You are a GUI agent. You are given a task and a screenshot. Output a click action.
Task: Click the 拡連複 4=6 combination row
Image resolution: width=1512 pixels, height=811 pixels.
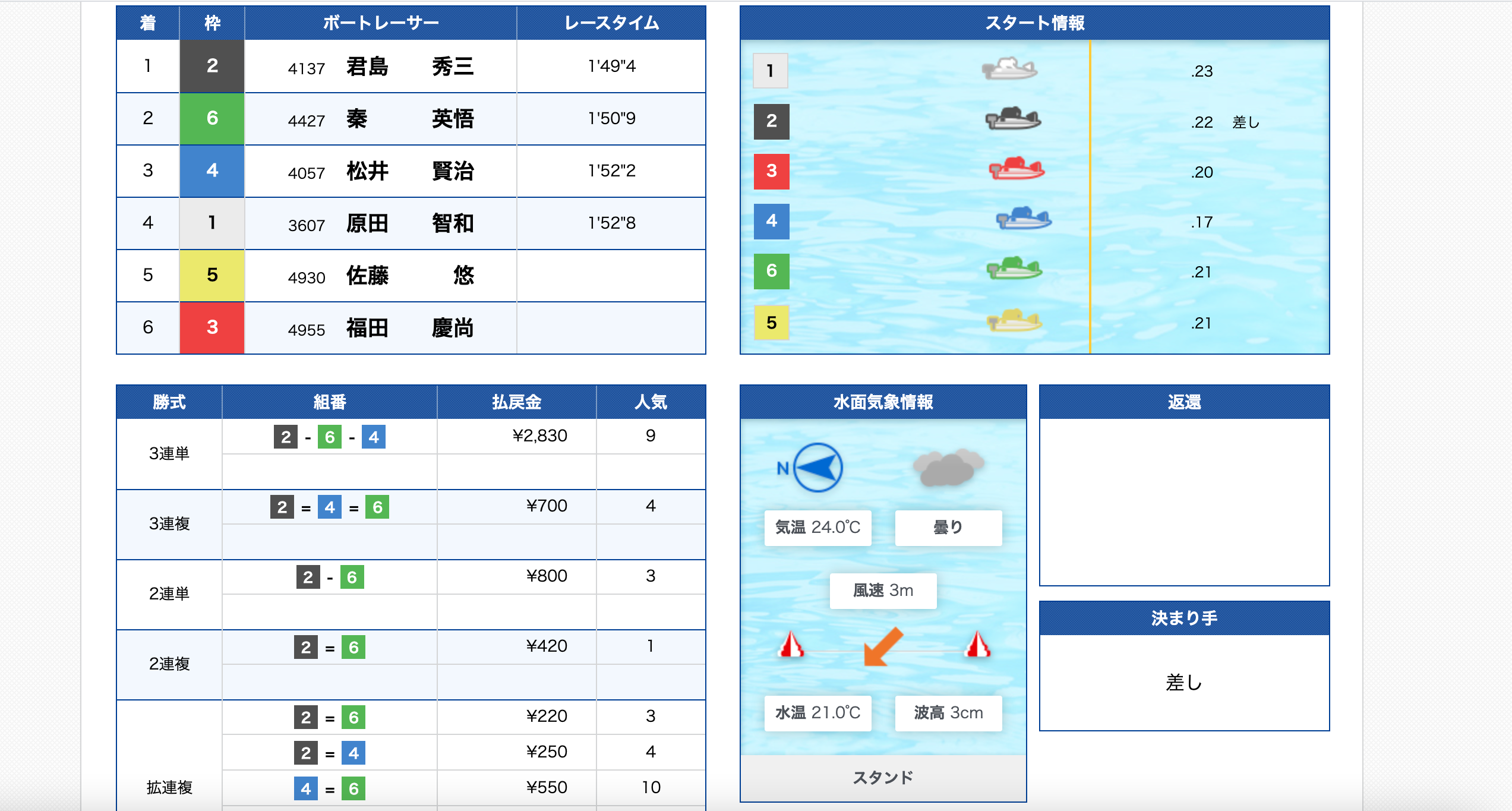pos(330,788)
